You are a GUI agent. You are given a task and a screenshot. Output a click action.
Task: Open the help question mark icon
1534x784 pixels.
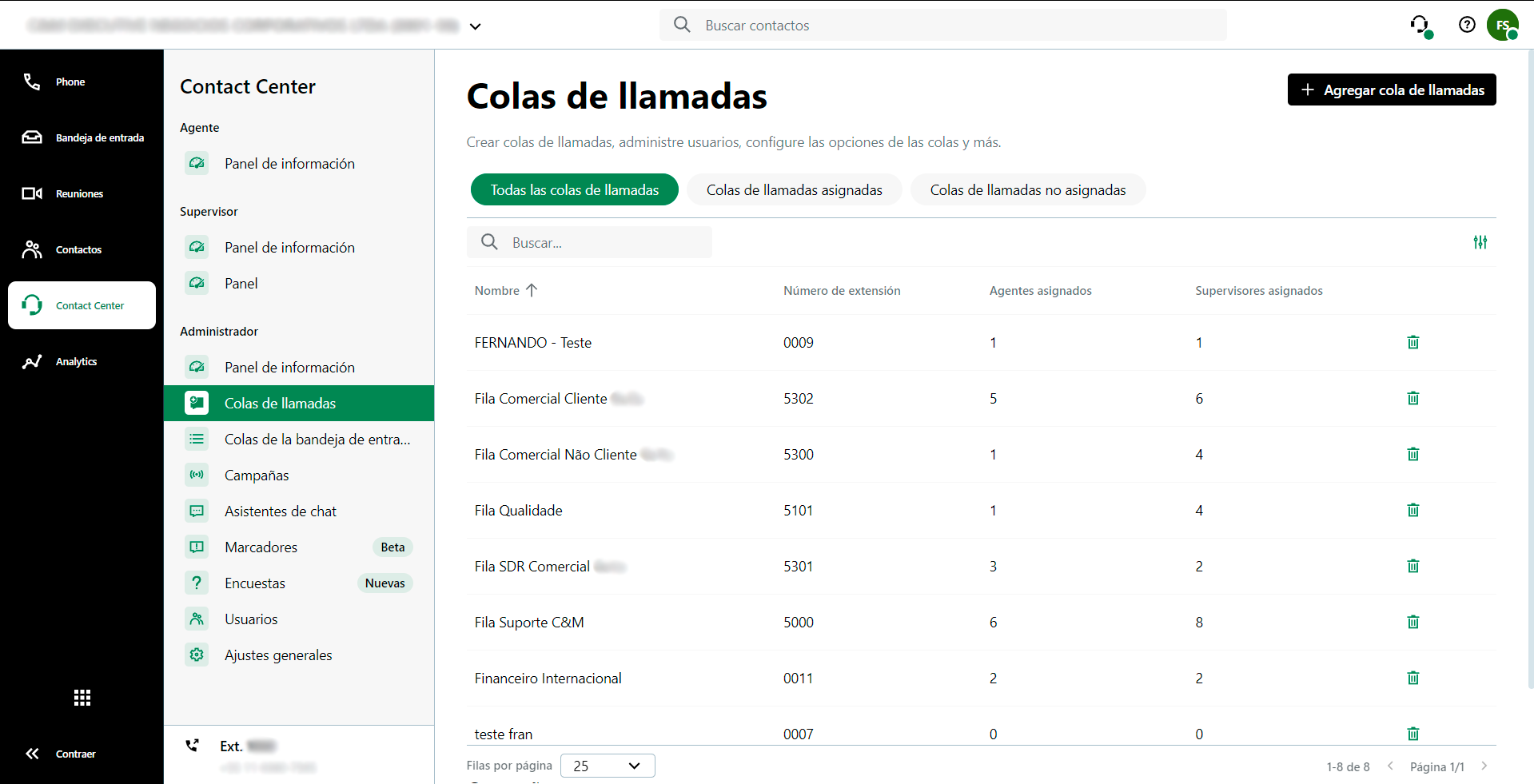tap(1466, 25)
